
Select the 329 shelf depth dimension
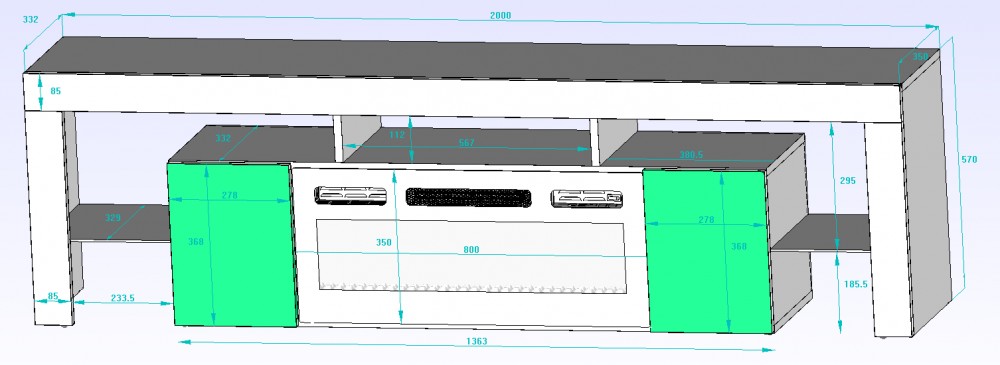113,218
